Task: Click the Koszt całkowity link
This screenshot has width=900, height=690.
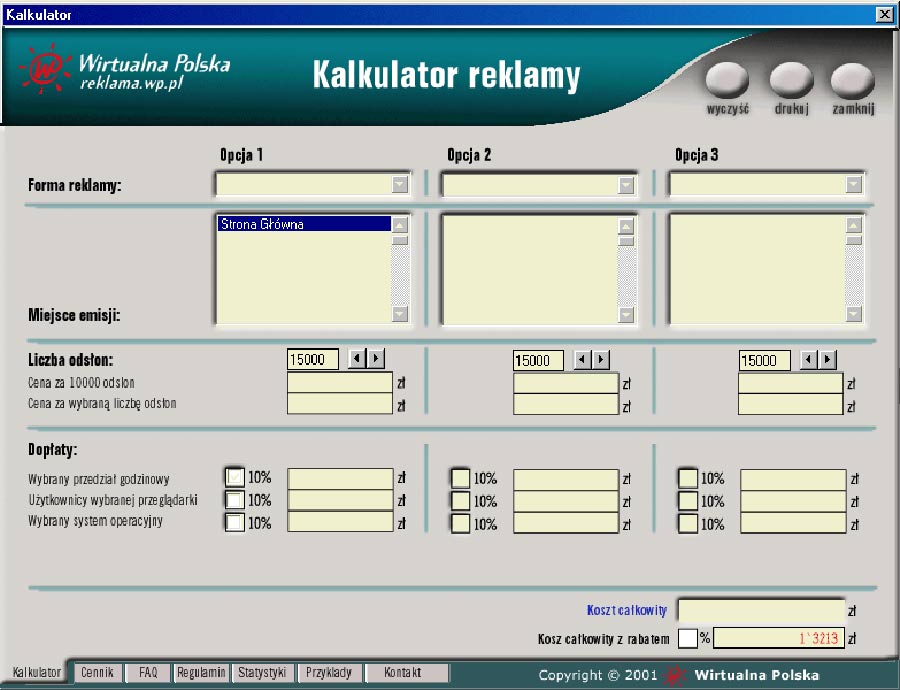Action: point(627,610)
